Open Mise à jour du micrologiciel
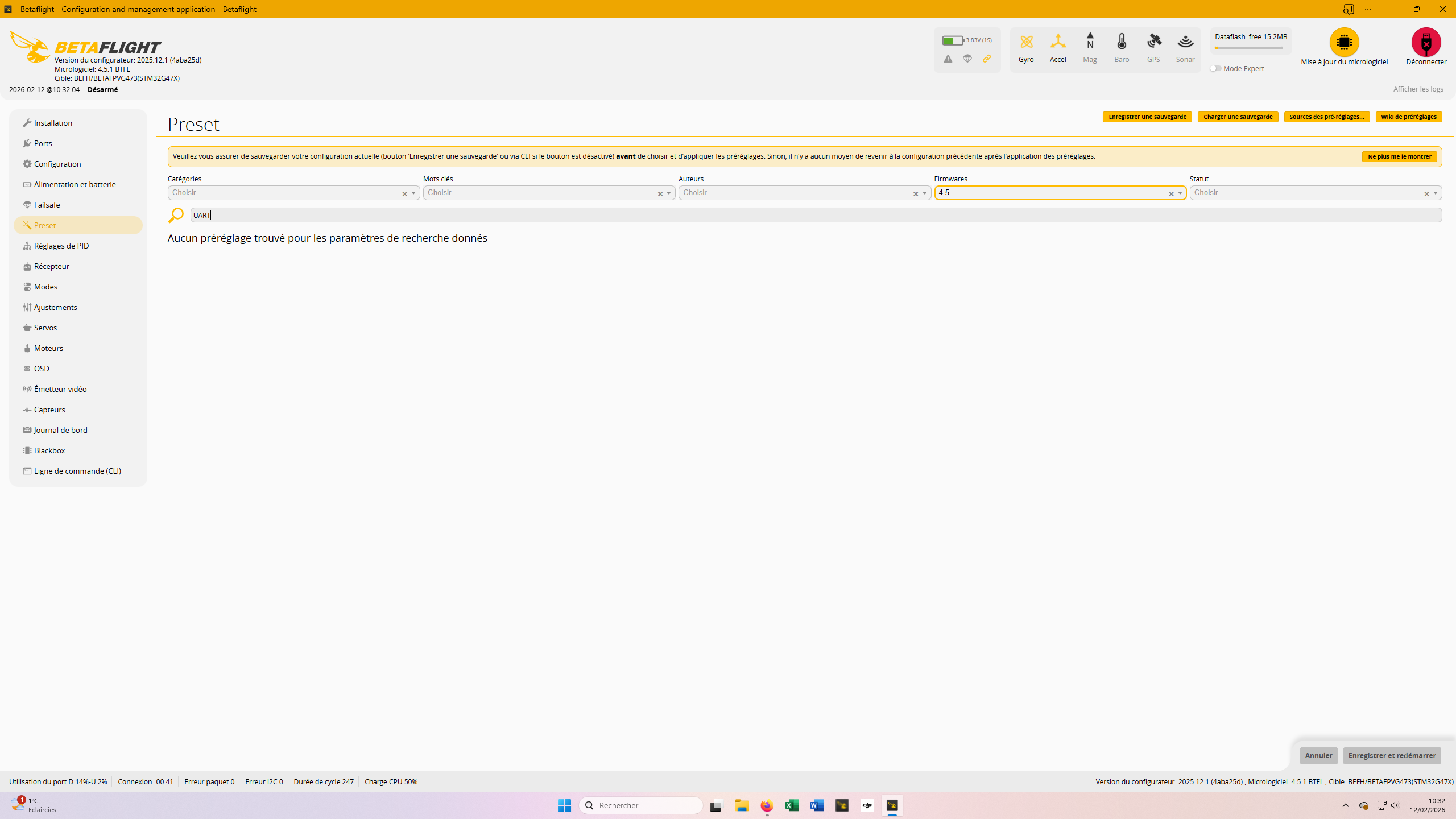 pos(1344,43)
